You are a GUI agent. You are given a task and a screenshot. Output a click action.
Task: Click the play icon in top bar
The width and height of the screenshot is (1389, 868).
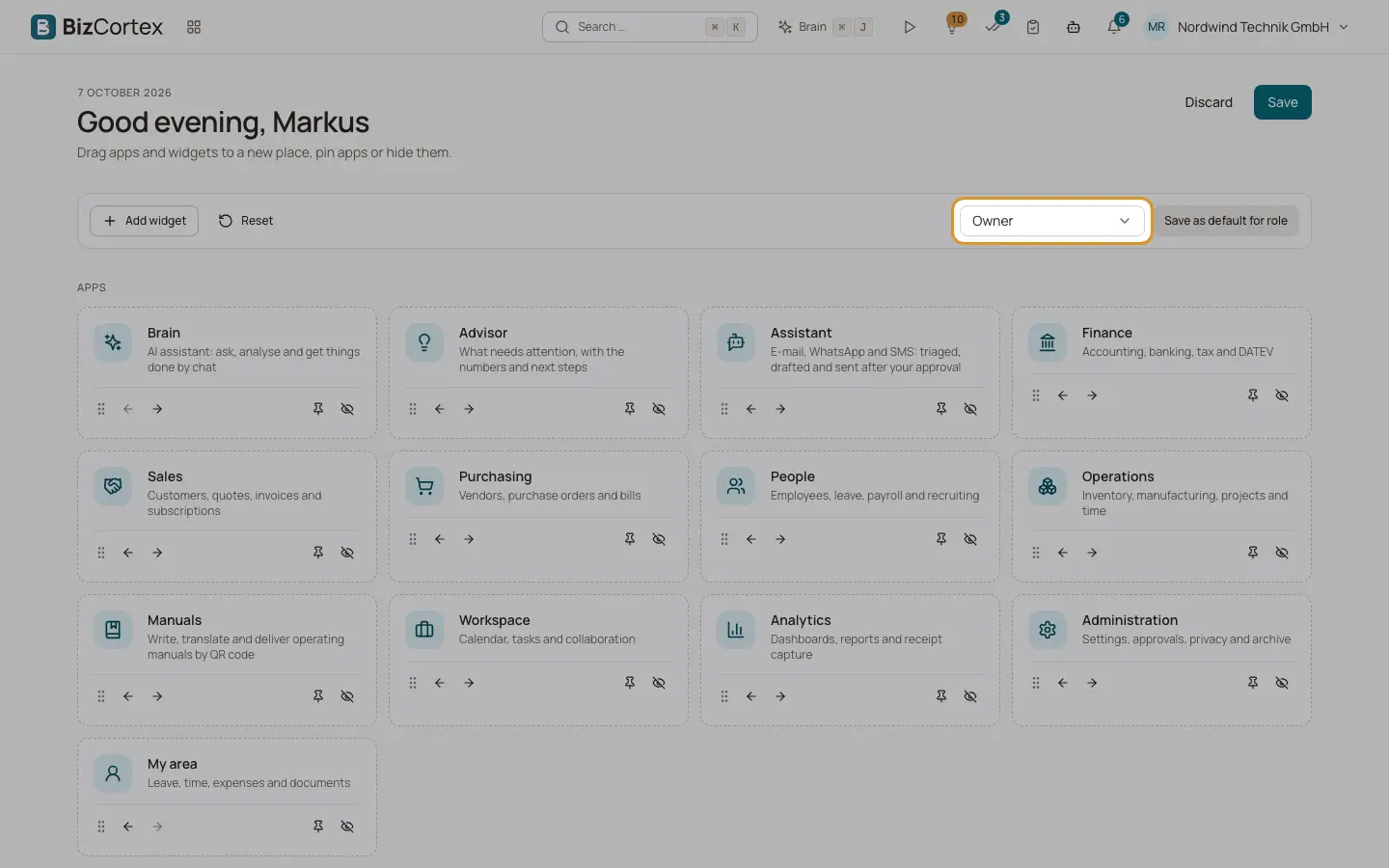click(x=909, y=27)
